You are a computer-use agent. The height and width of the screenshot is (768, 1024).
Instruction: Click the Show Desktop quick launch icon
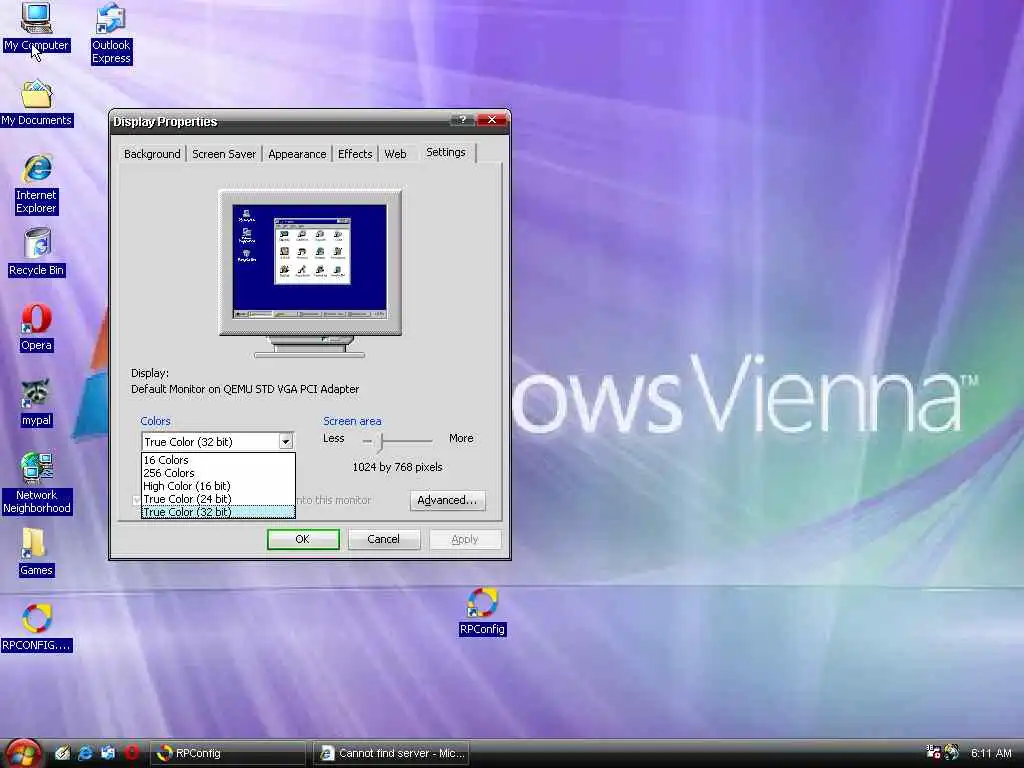point(63,753)
